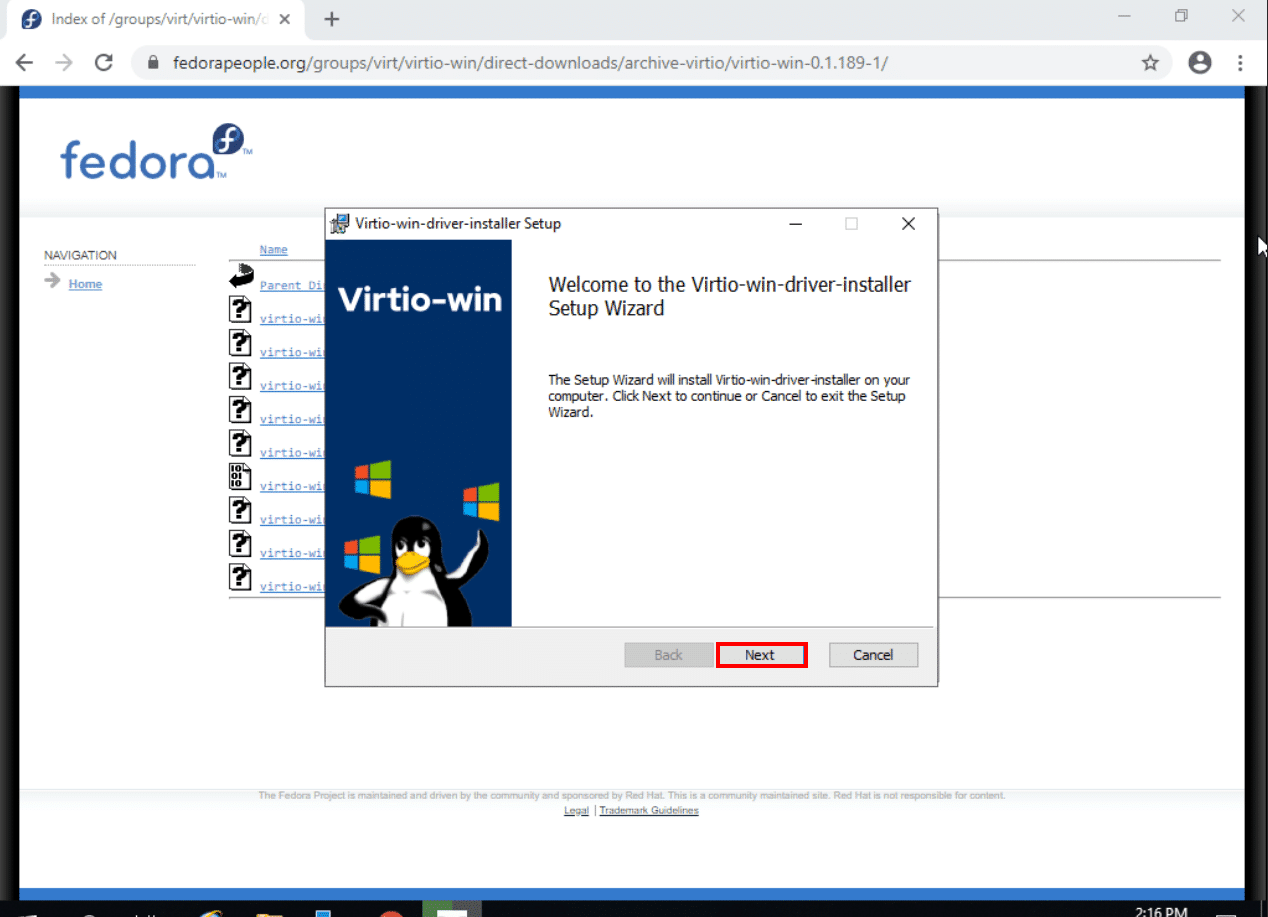Open the Parent Directory link
This screenshot has height=917, width=1268.
(292, 285)
